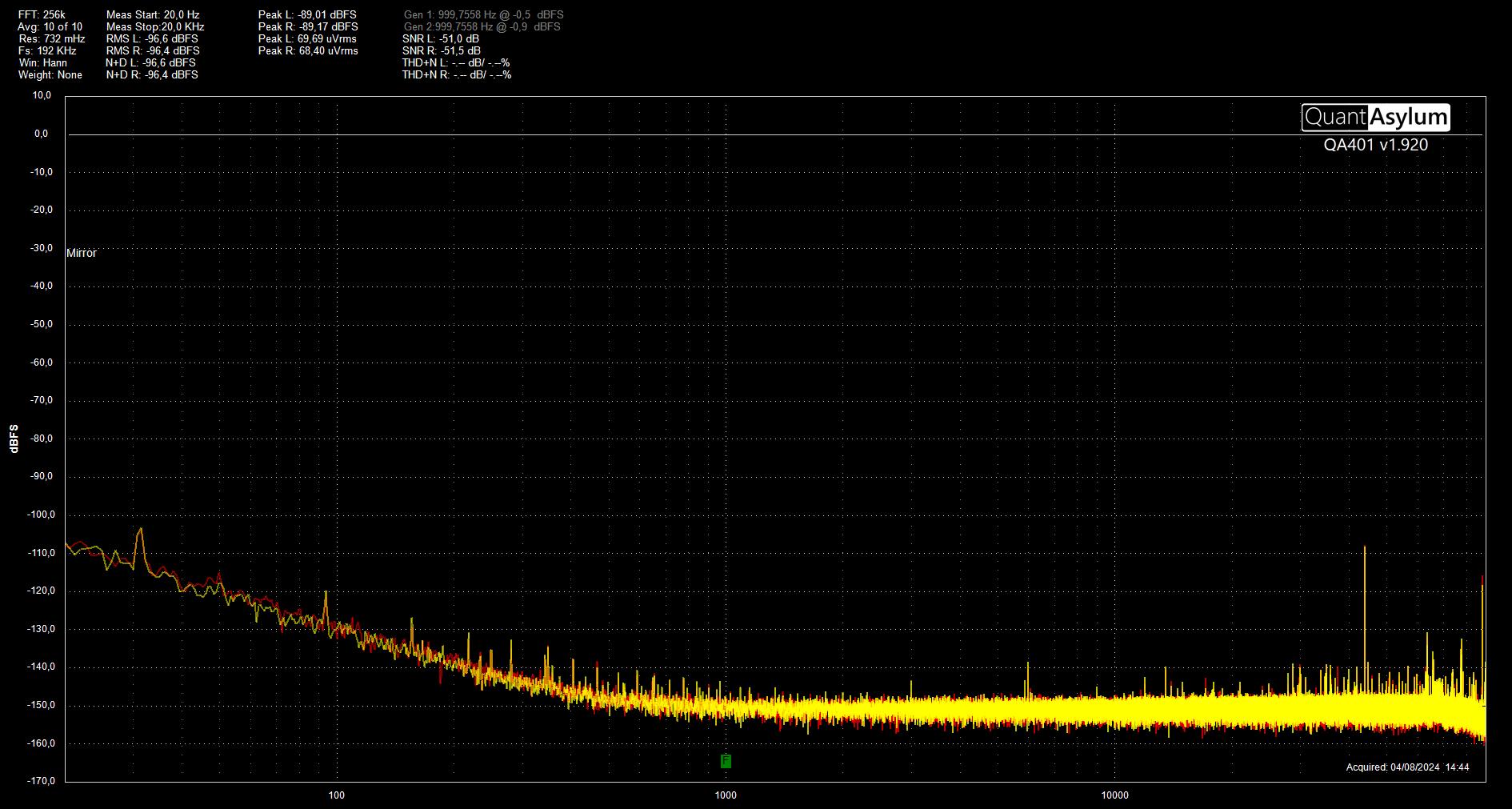Viewport: 1512px width, 809px height.
Task: Select Meas Start: 20,0 Hz text
Action: click(153, 15)
